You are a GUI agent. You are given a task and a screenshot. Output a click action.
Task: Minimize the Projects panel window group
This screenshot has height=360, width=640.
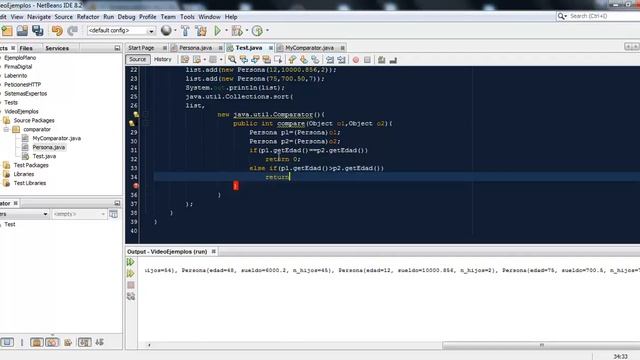[x=117, y=48]
